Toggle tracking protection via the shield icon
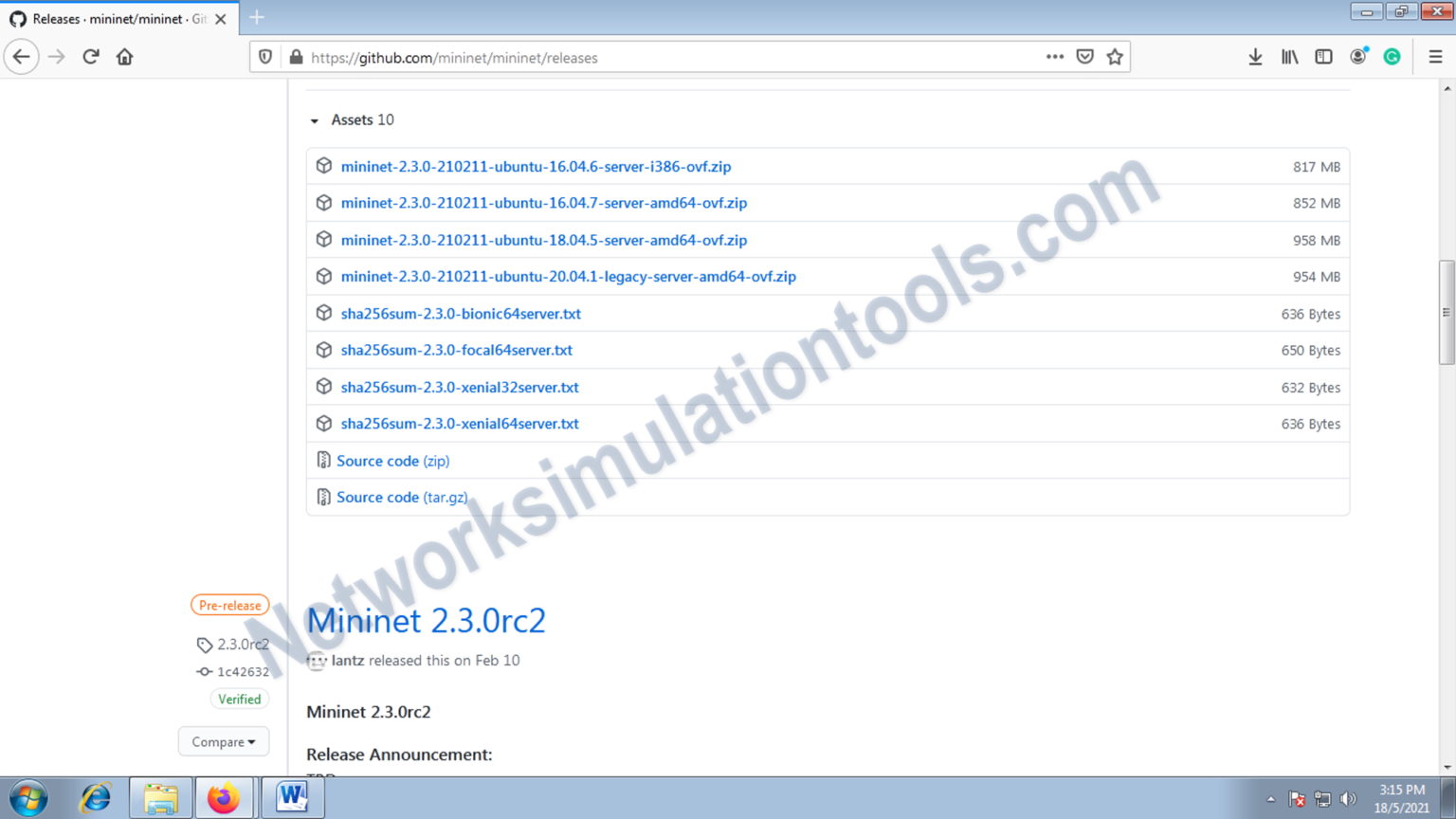The image size is (1456, 819). click(x=265, y=57)
